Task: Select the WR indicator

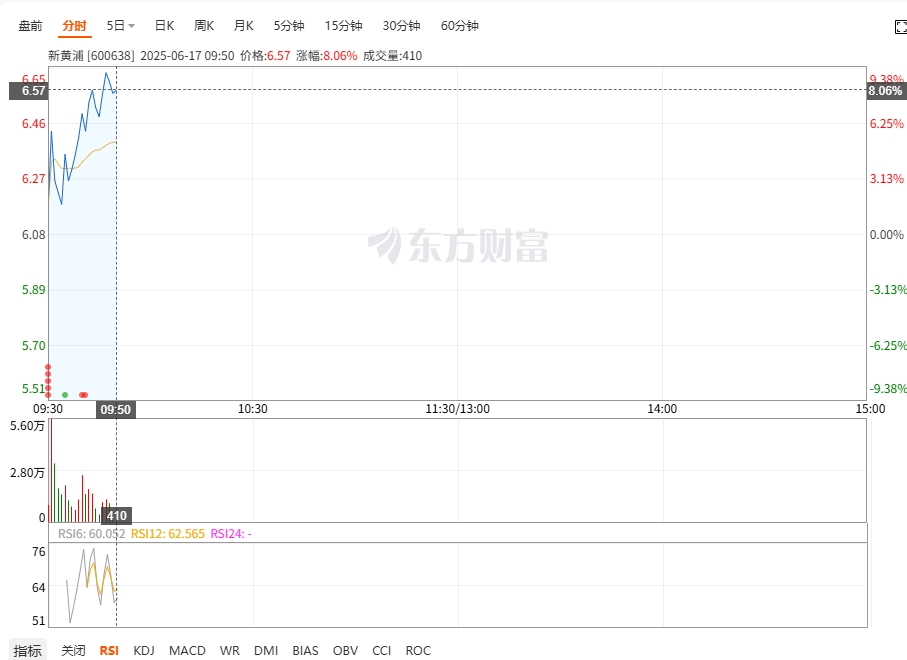Action: coord(230,651)
